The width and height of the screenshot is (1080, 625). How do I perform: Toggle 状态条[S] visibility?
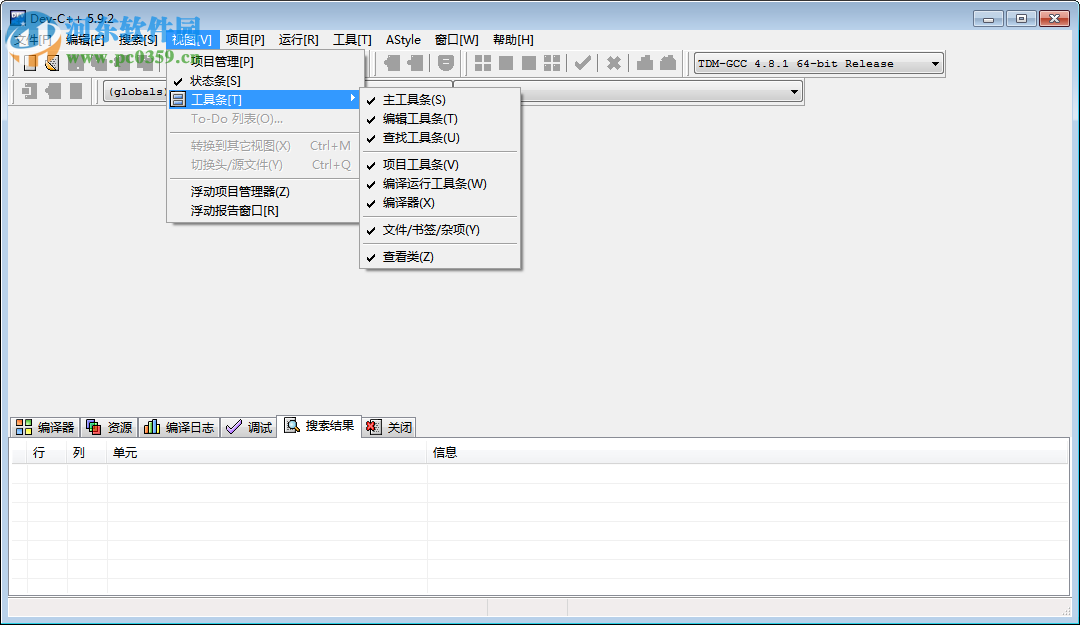pos(215,79)
